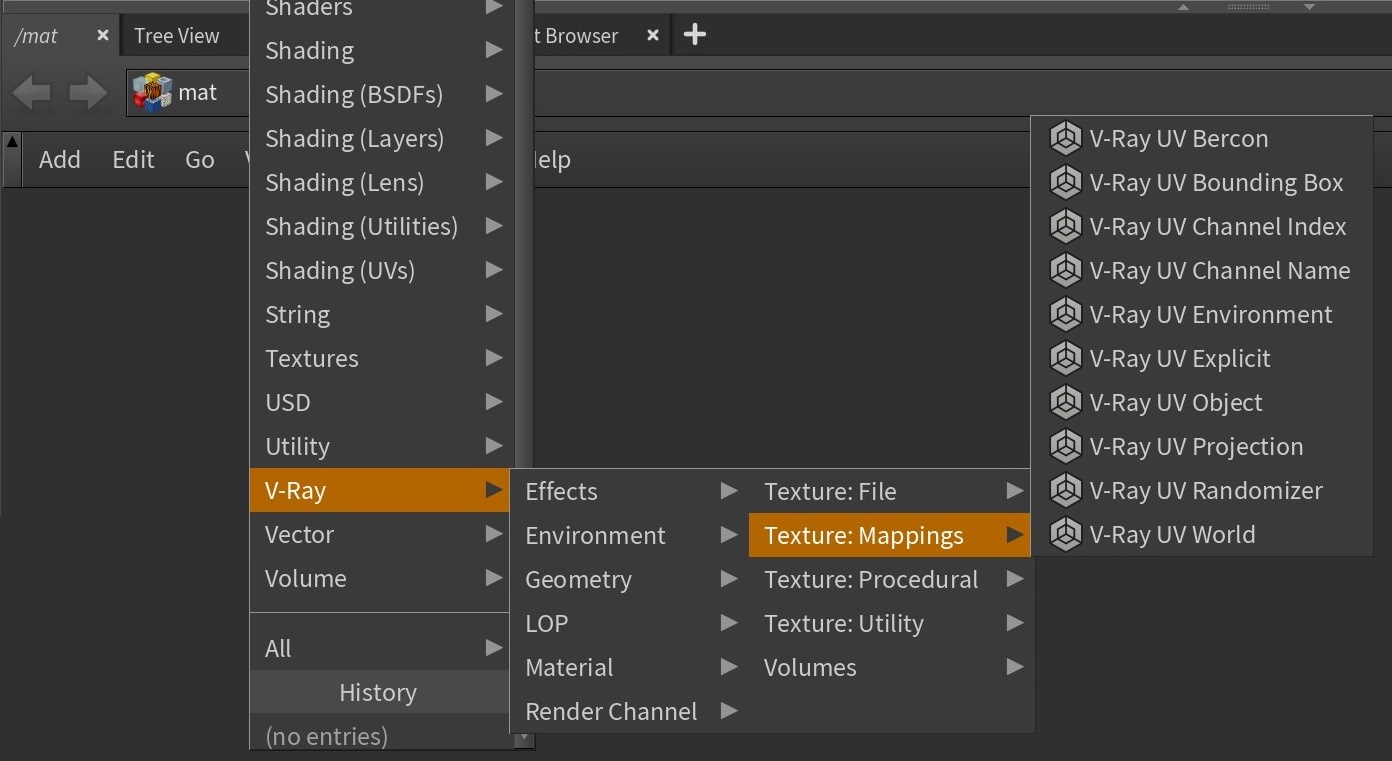This screenshot has height=761, width=1392.
Task: Click the V-Ray UV Projection icon
Action: (x=1065, y=446)
